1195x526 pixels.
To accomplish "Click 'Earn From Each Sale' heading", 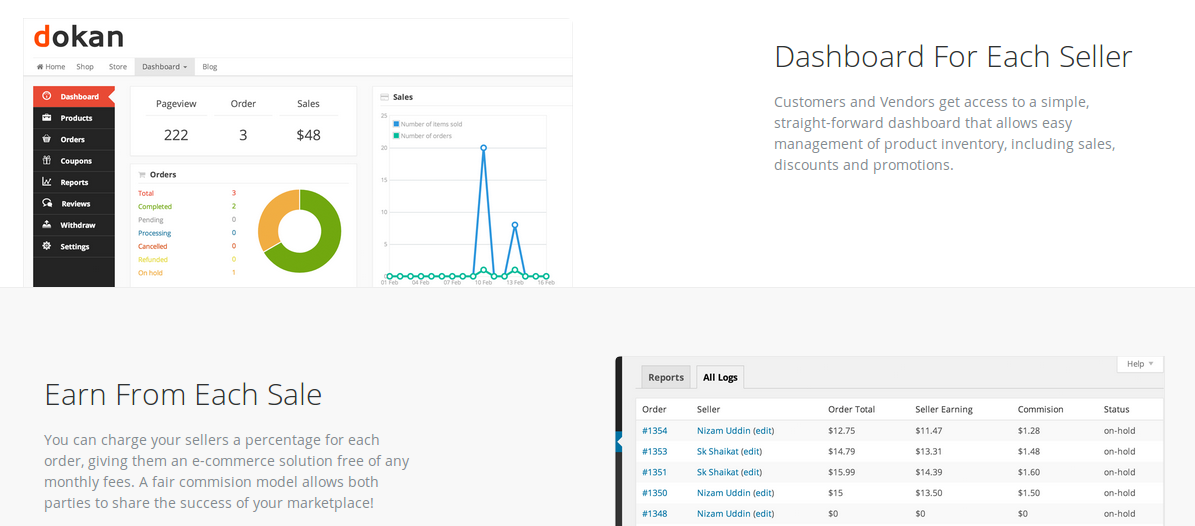I will (x=183, y=395).
